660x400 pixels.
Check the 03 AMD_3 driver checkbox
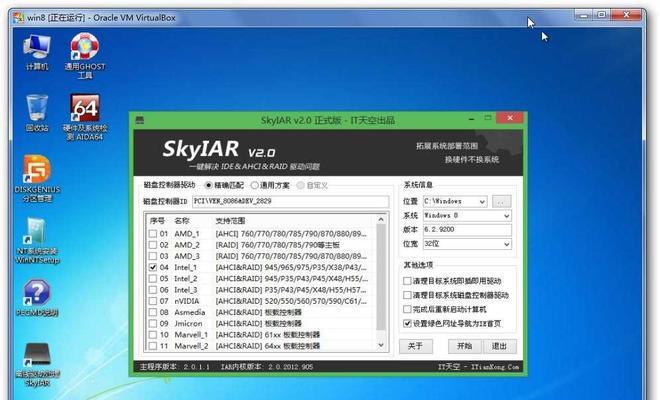pyautogui.click(x=153, y=256)
